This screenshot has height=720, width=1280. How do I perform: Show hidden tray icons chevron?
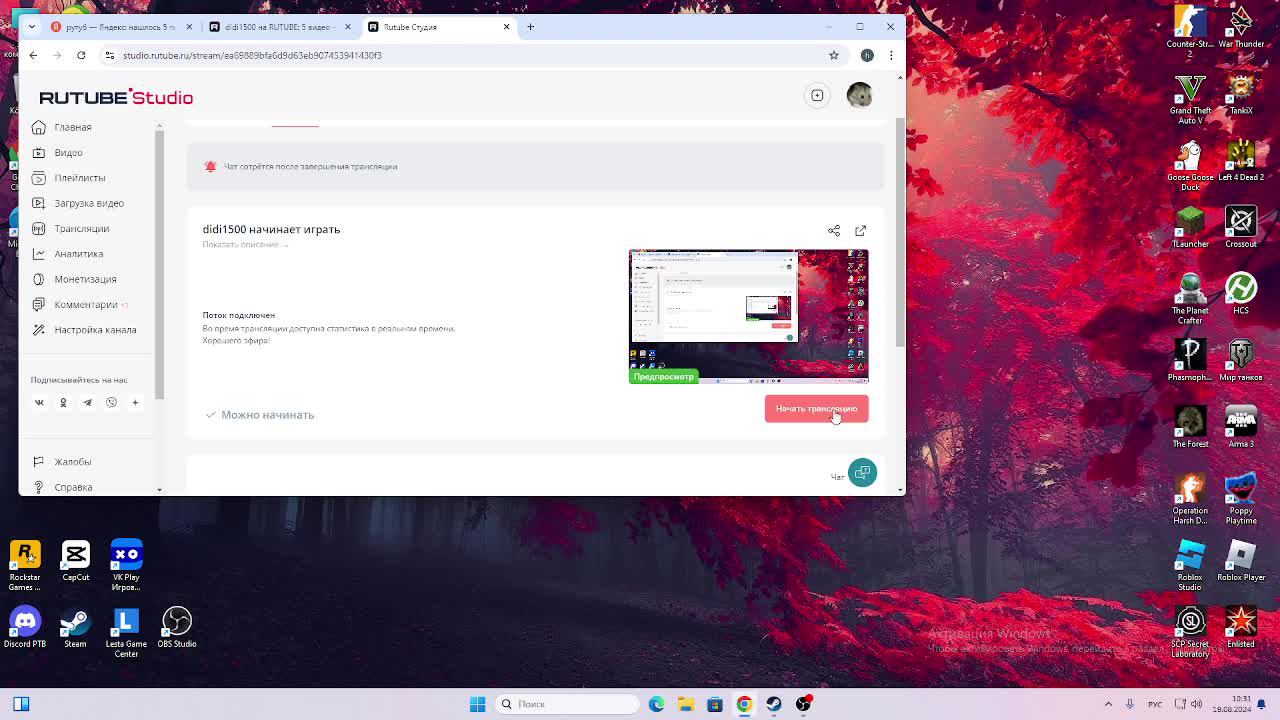(x=1108, y=704)
